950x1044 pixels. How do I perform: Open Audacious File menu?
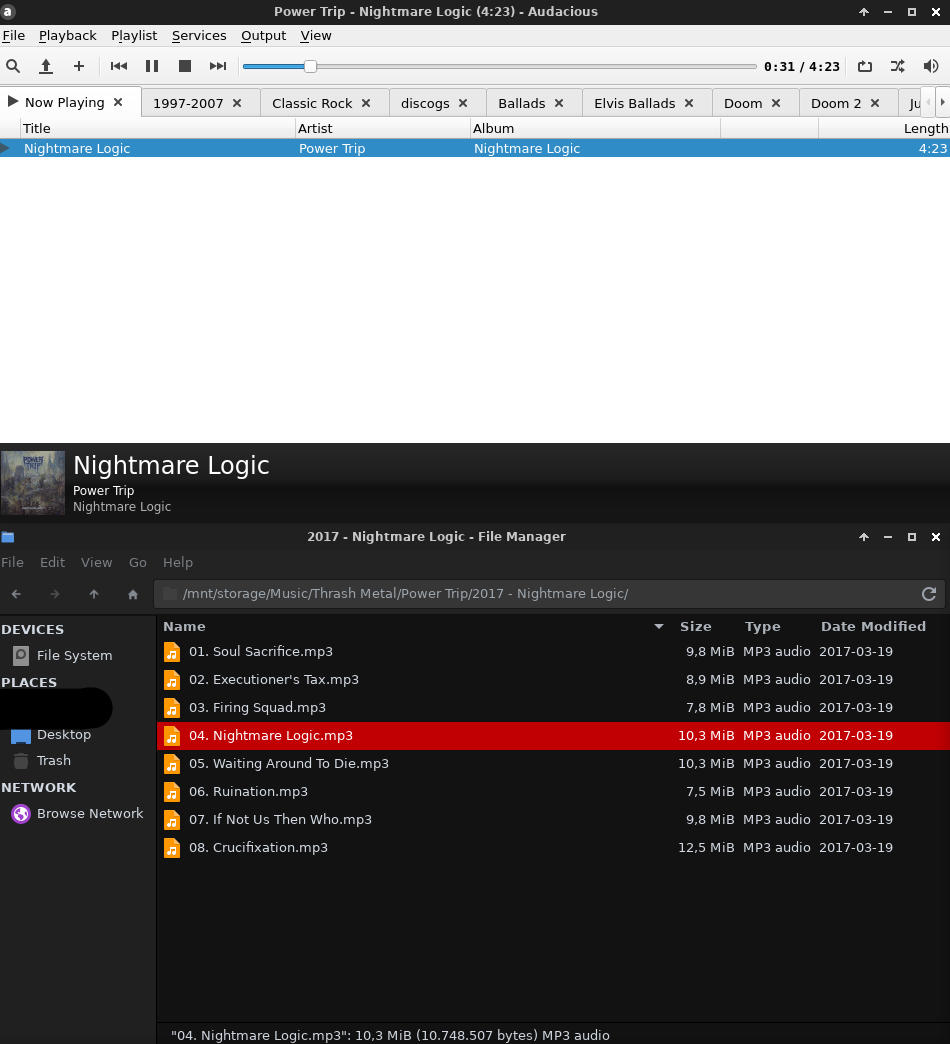pos(13,36)
